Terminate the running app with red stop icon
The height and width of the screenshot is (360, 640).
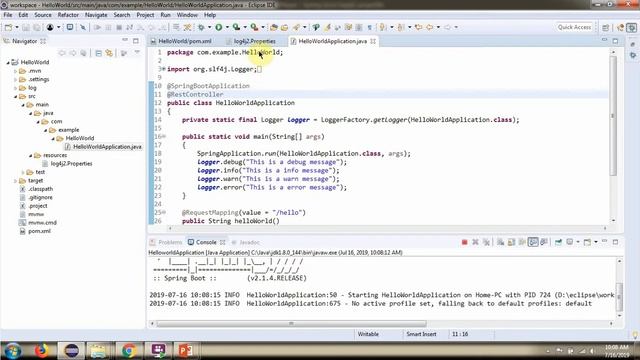click(464, 242)
